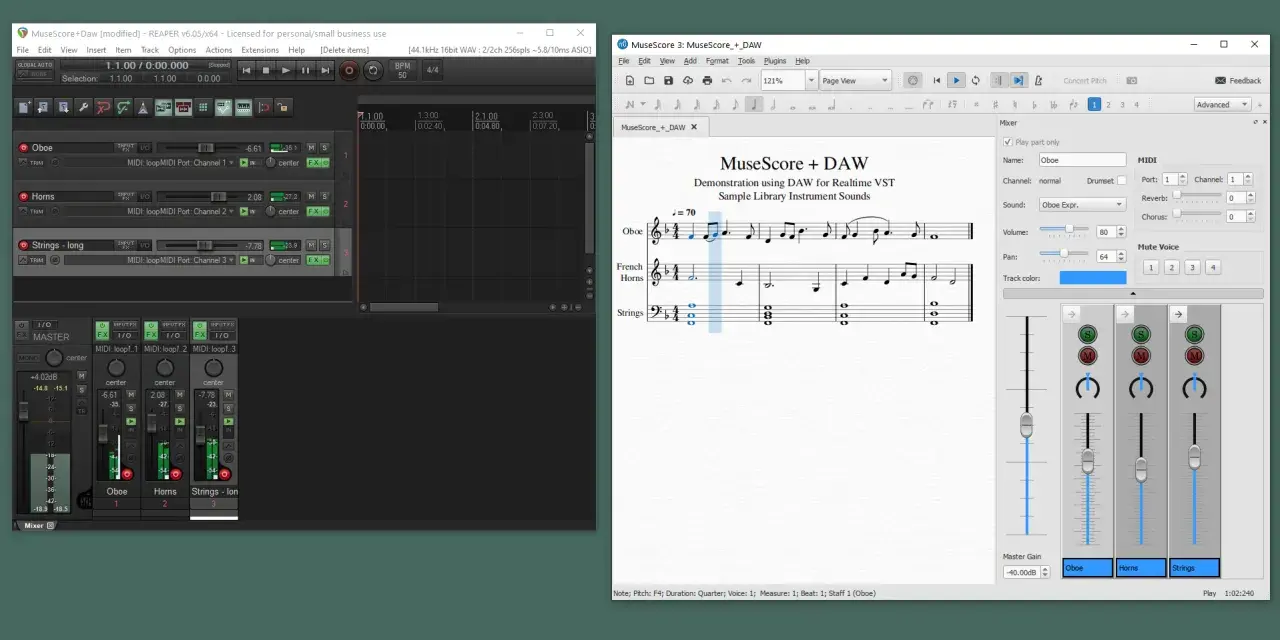Select voice 1 button in MuseScore toolbar
Screen dimensions: 1280x640
(1094, 104)
